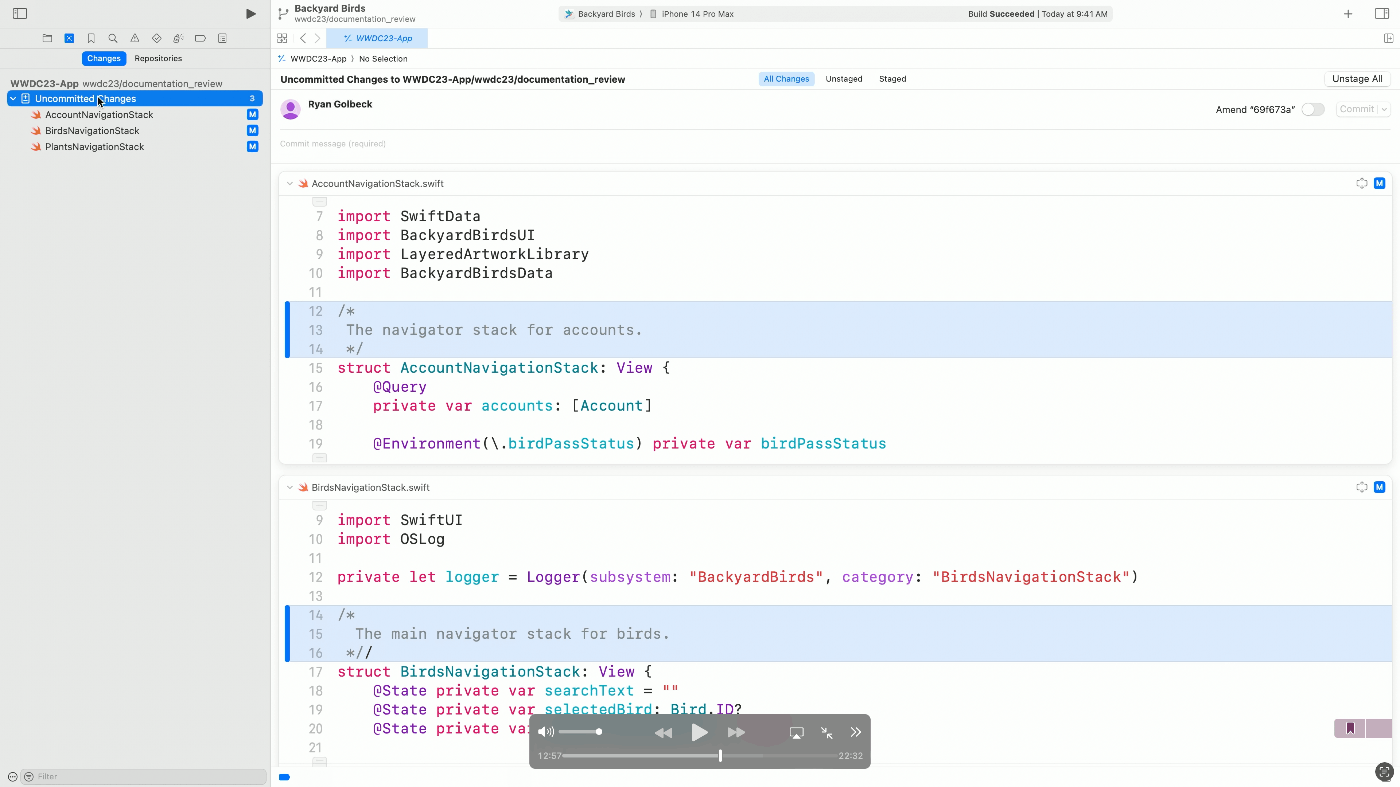Click the source control branch icon
Image resolution: width=1400 pixels, height=787 pixels.
click(283, 14)
